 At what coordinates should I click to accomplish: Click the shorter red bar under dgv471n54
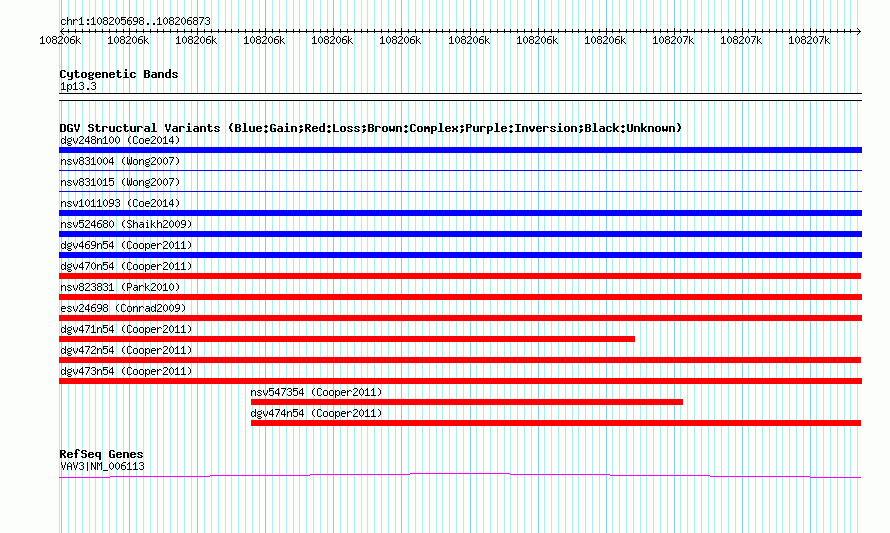pos(347,339)
